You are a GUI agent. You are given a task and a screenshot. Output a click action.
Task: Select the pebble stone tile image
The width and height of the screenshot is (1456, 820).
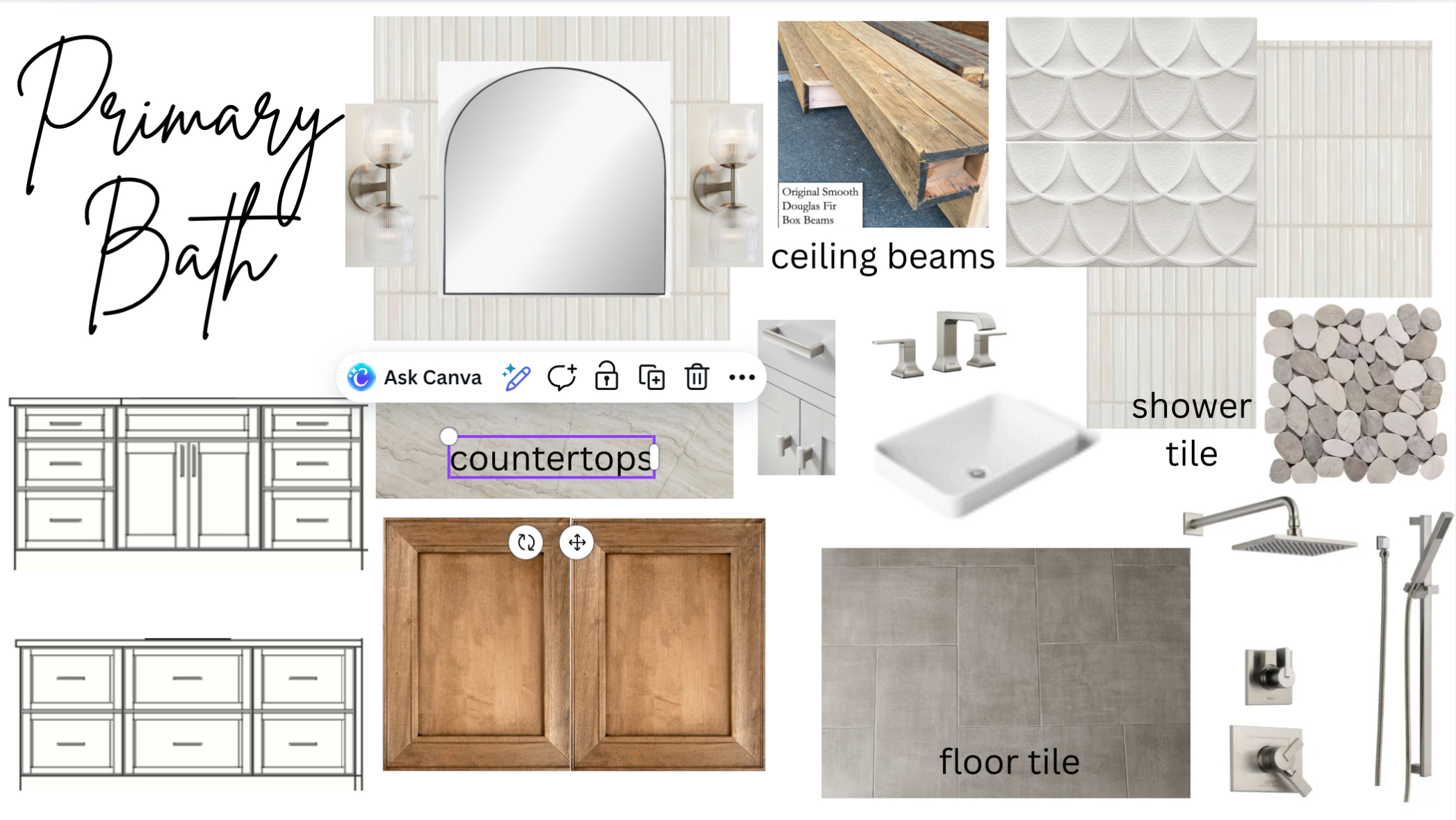(1354, 393)
